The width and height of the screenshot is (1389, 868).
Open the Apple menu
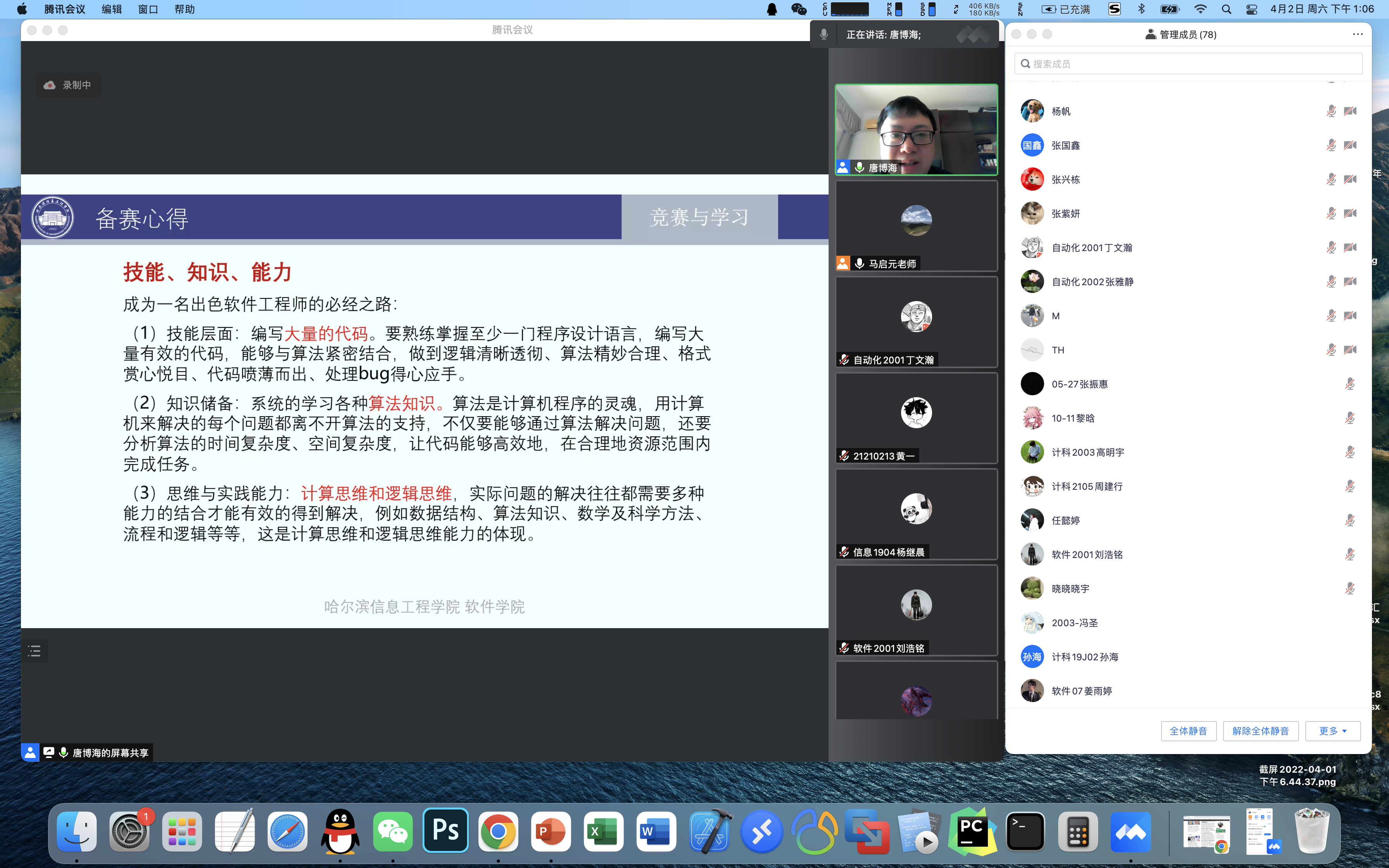coord(22,9)
